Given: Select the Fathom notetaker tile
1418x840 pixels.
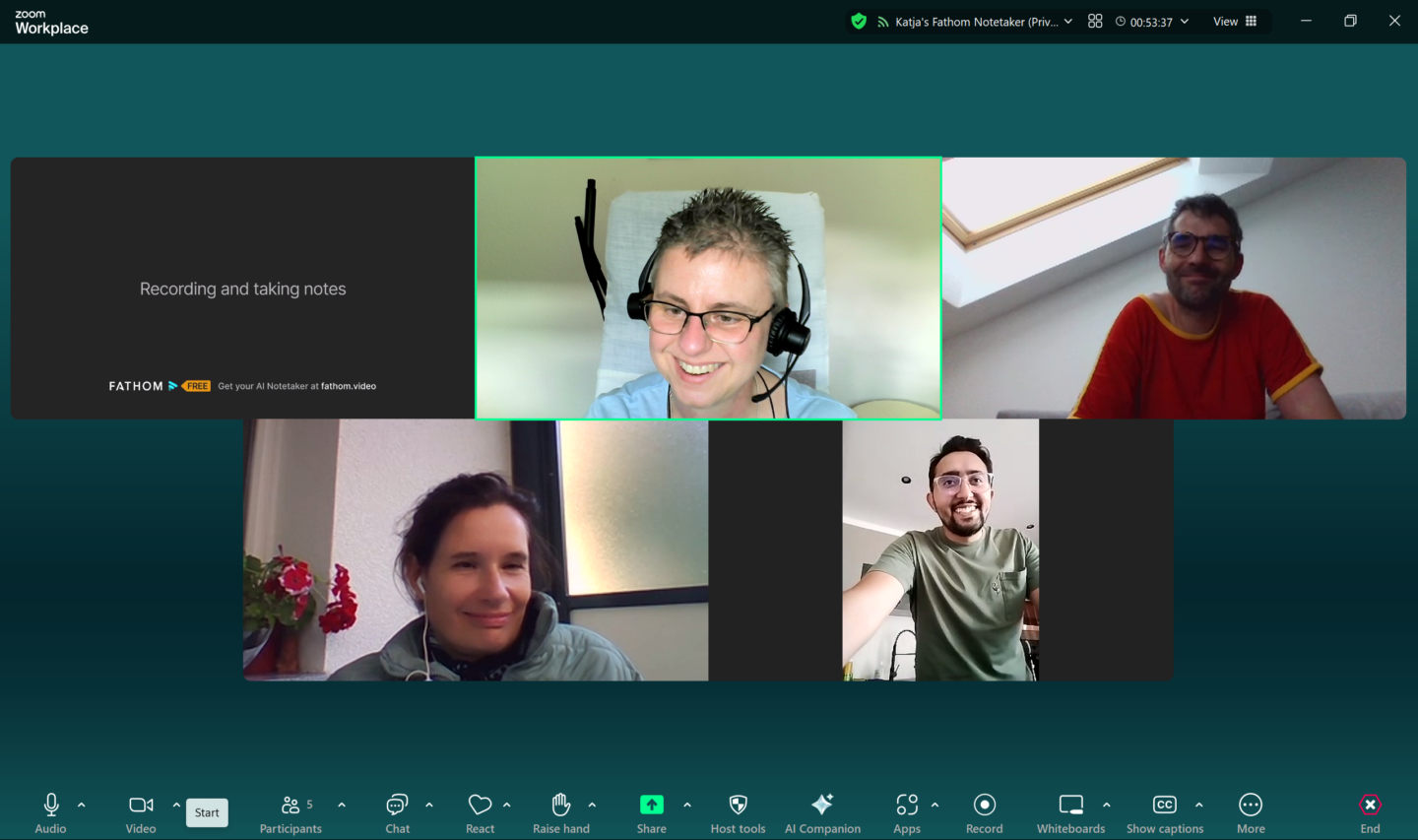Looking at the screenshot, I should coord(242,289).
